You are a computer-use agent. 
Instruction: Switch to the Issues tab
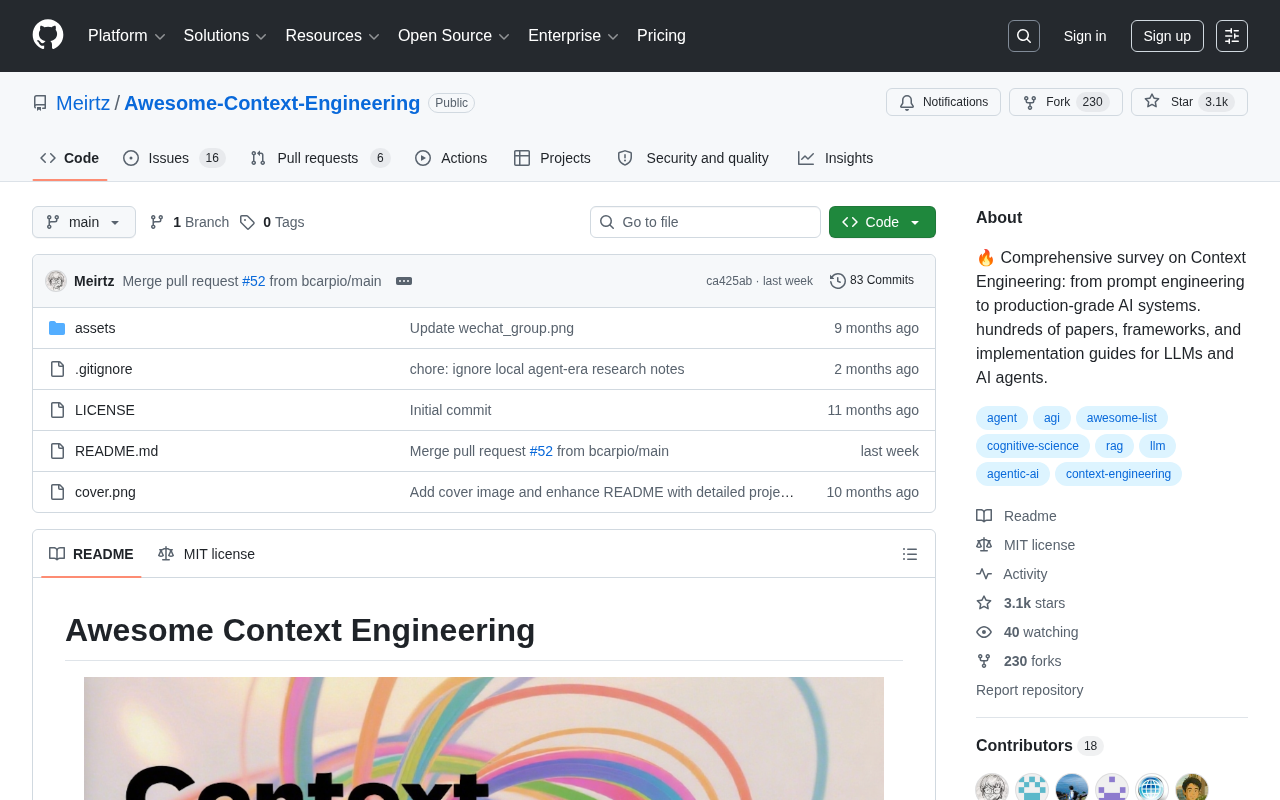tap(174, 158)
